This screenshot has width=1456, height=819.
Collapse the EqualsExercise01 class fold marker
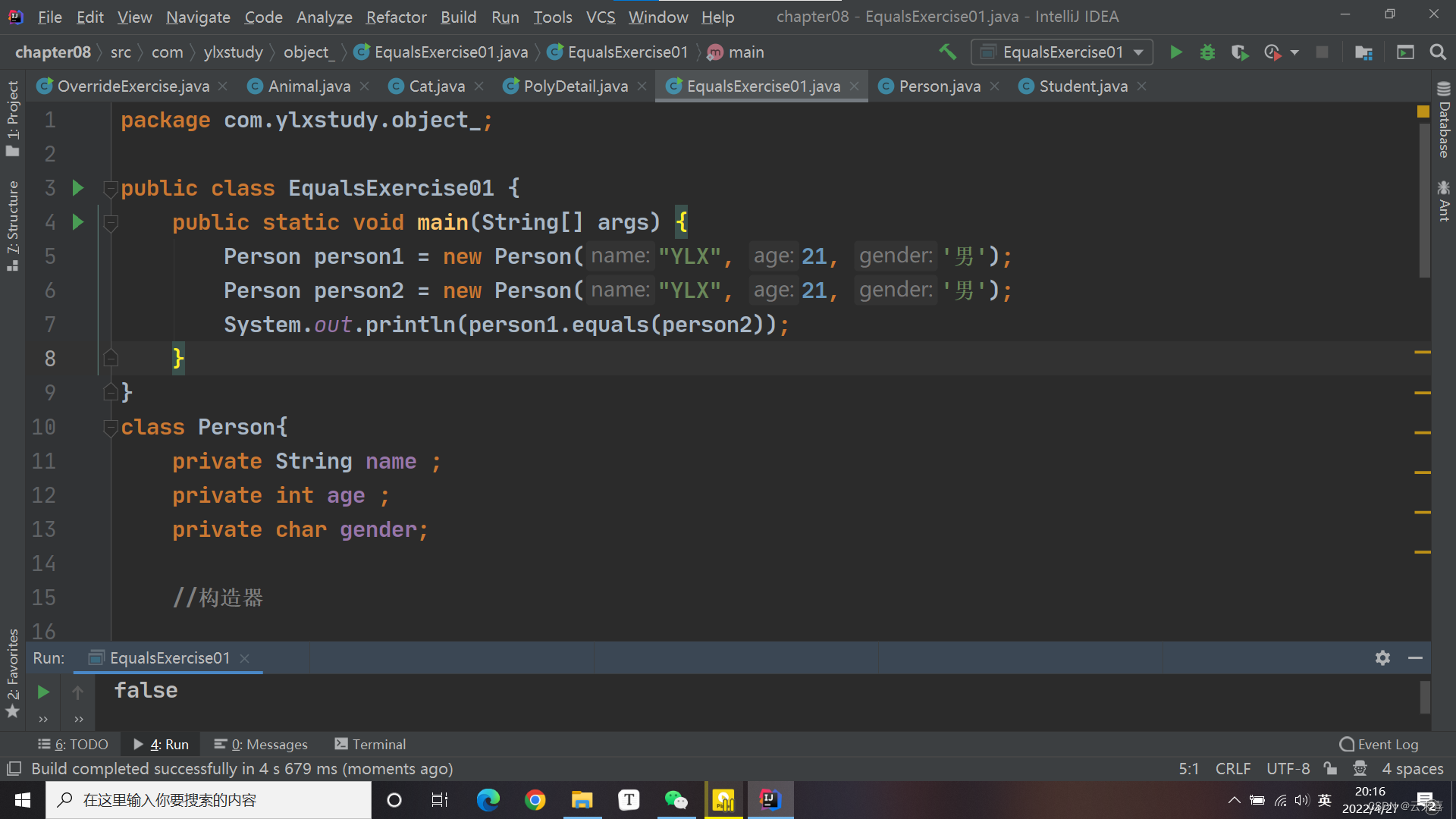tap(111, 189)
